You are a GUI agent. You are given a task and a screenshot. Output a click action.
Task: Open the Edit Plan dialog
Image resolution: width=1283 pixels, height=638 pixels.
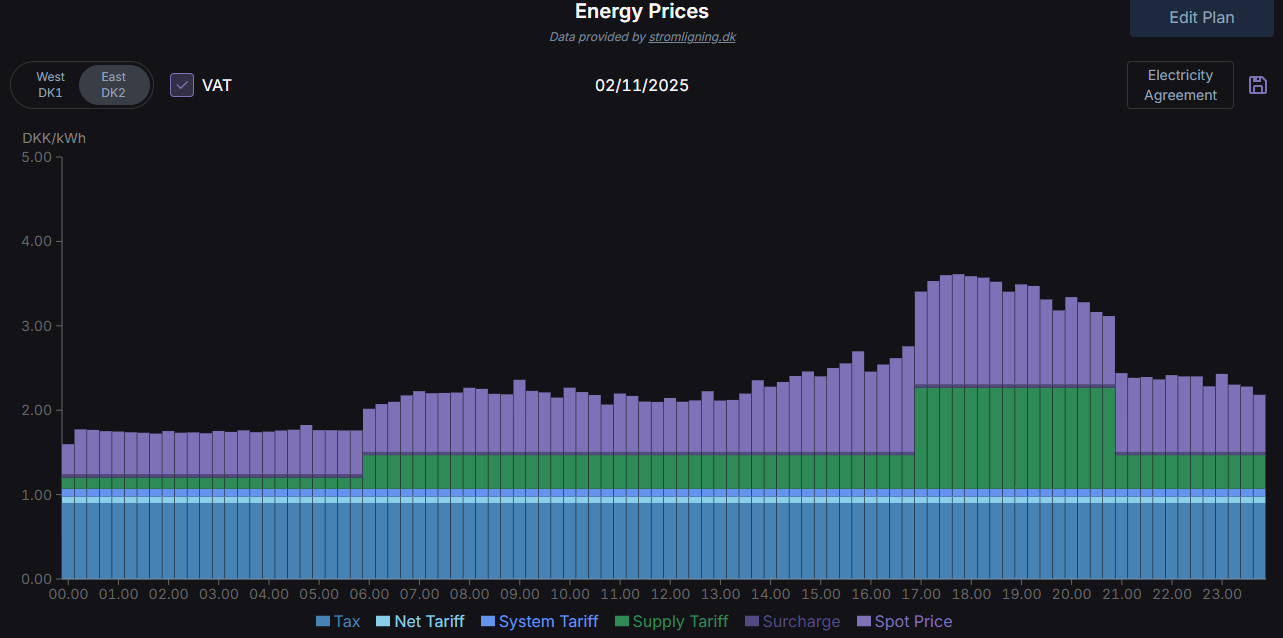(1201, 17)
